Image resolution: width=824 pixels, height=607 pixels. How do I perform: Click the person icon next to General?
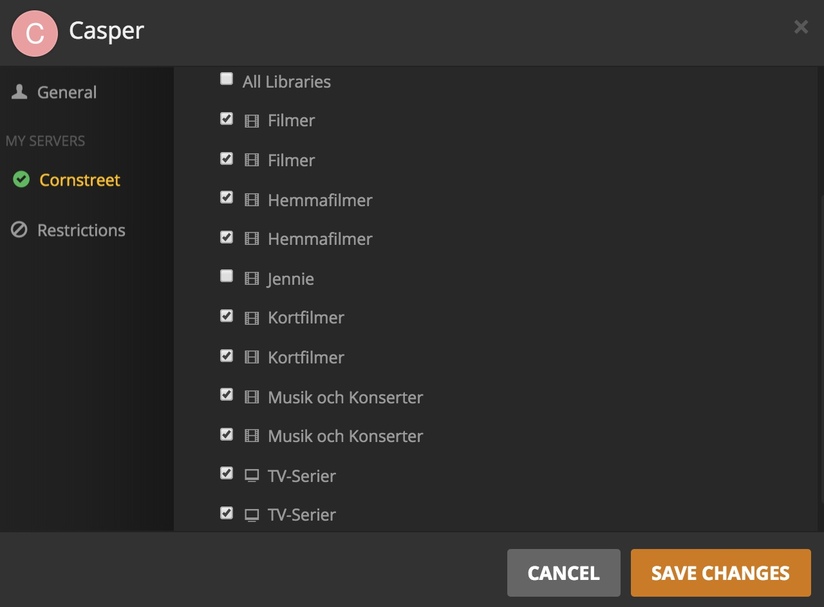pyautogui.click(x=19, y=92)
